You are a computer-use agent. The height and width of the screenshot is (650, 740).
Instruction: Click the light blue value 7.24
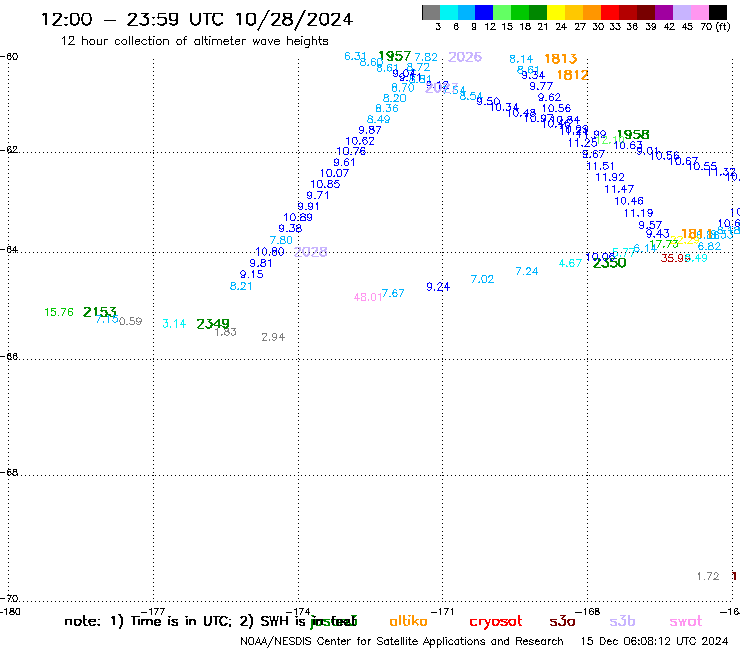527,271
